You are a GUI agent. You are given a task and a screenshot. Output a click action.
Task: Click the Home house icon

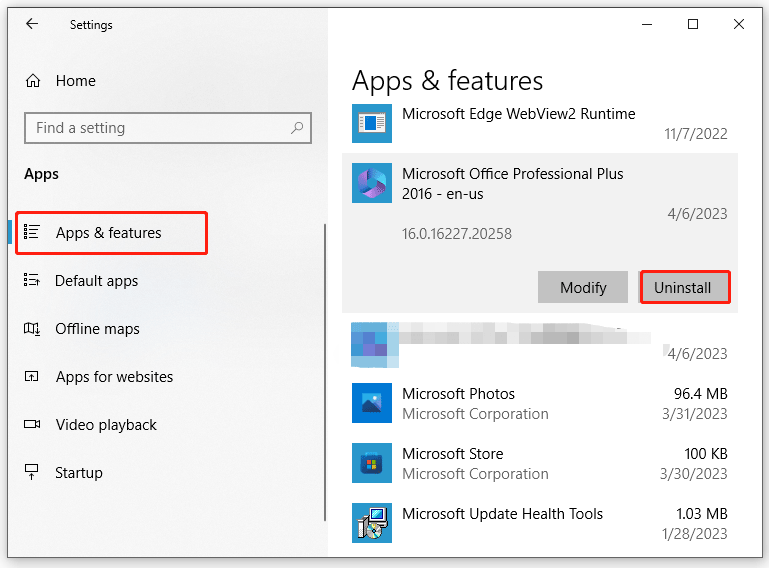pos(33,81)
